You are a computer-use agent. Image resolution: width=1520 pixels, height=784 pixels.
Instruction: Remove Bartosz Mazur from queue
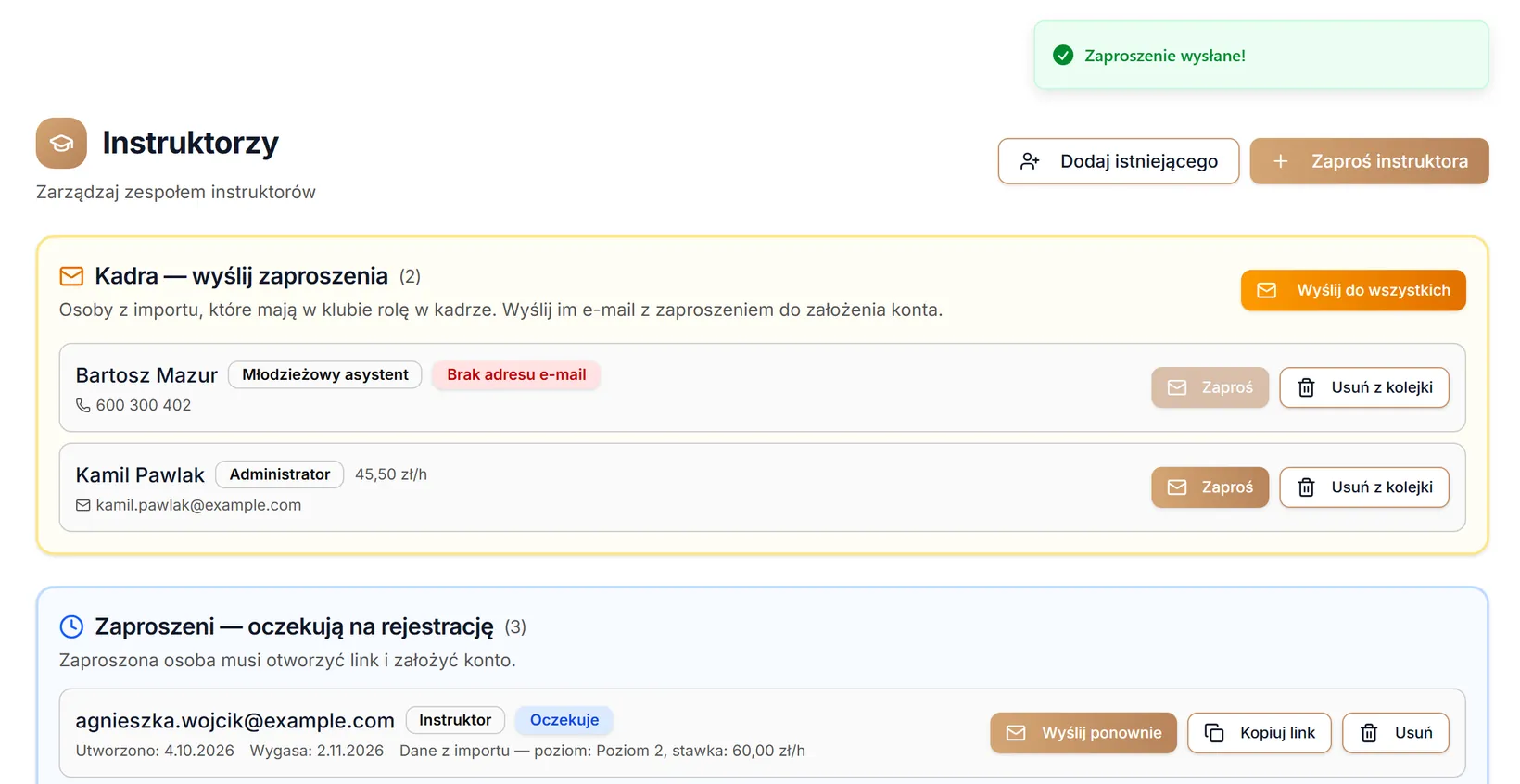1364,387
